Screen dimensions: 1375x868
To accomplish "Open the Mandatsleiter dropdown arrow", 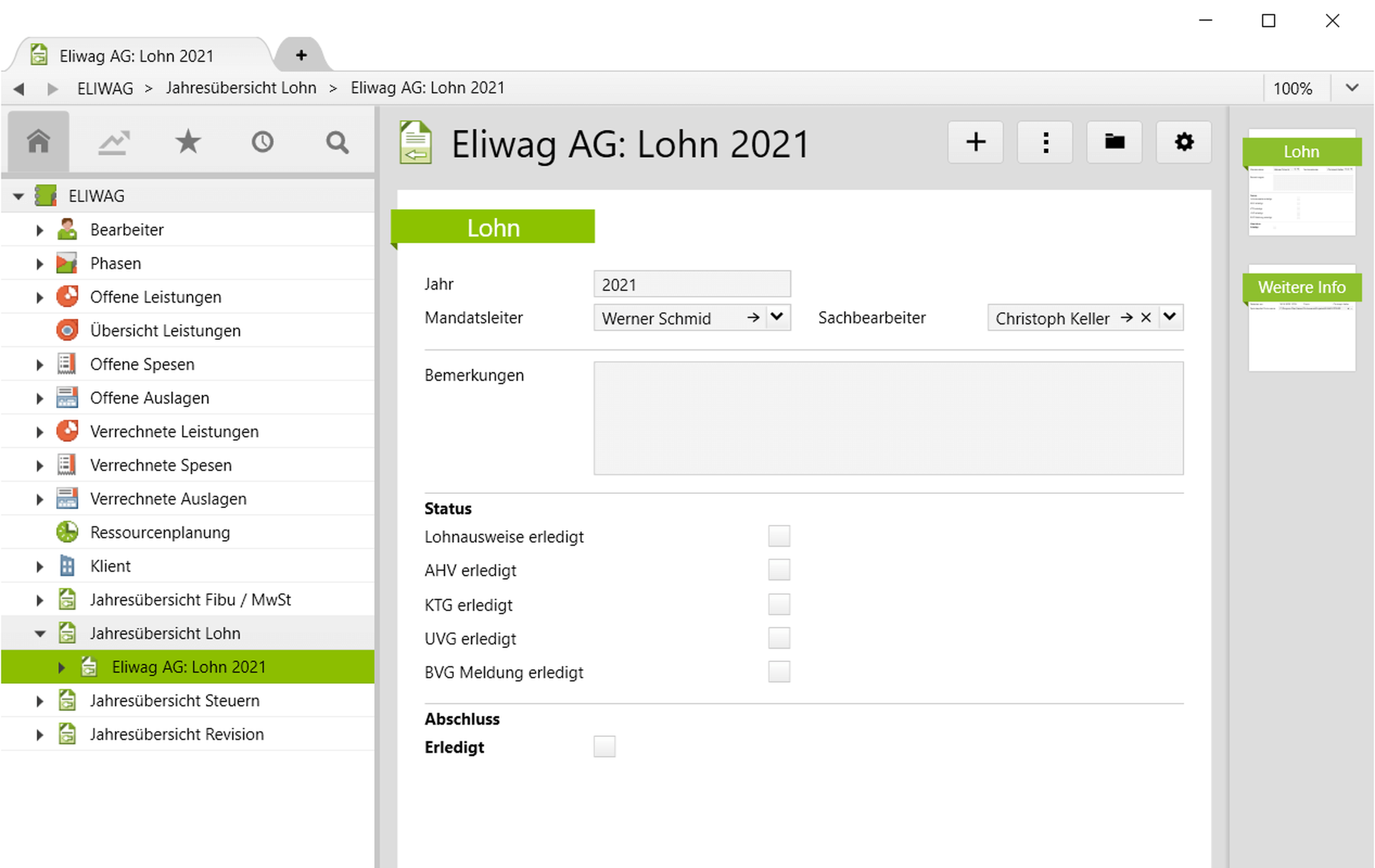I will [777, 317].
